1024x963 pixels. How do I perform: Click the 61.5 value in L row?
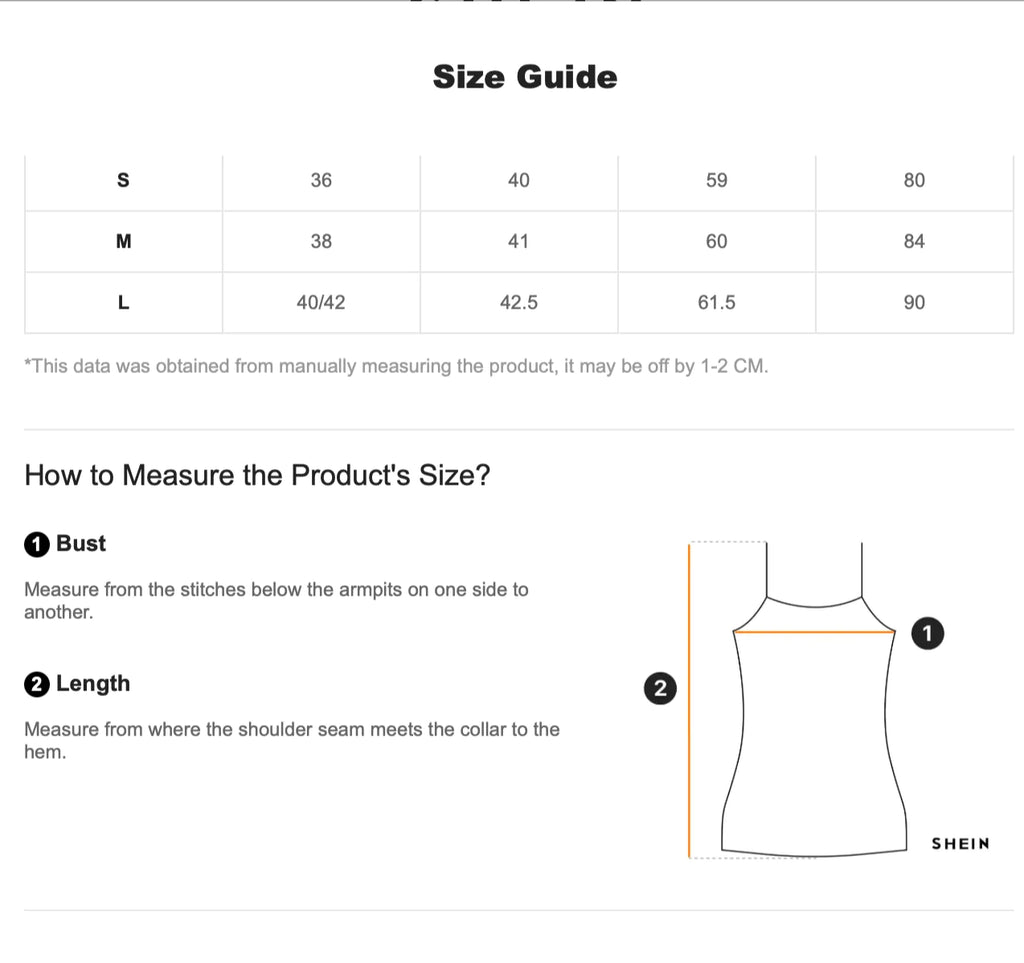point(716,302)
